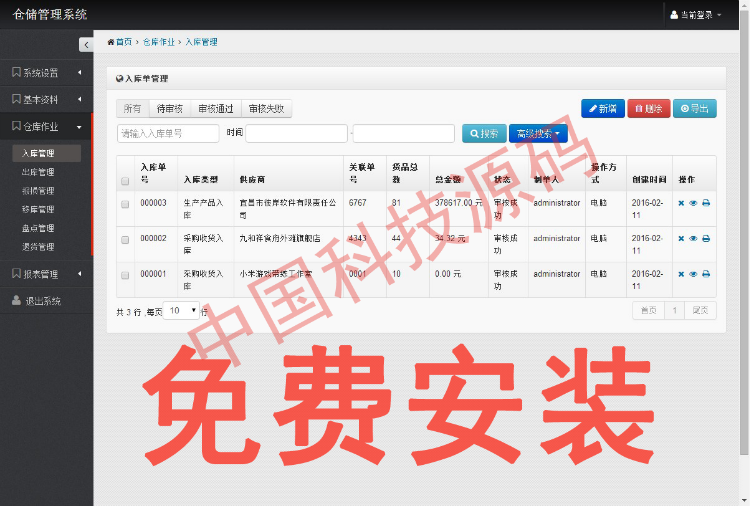
Task: Collapse the left sidebar with the arrow button
Action: (86, 44)
